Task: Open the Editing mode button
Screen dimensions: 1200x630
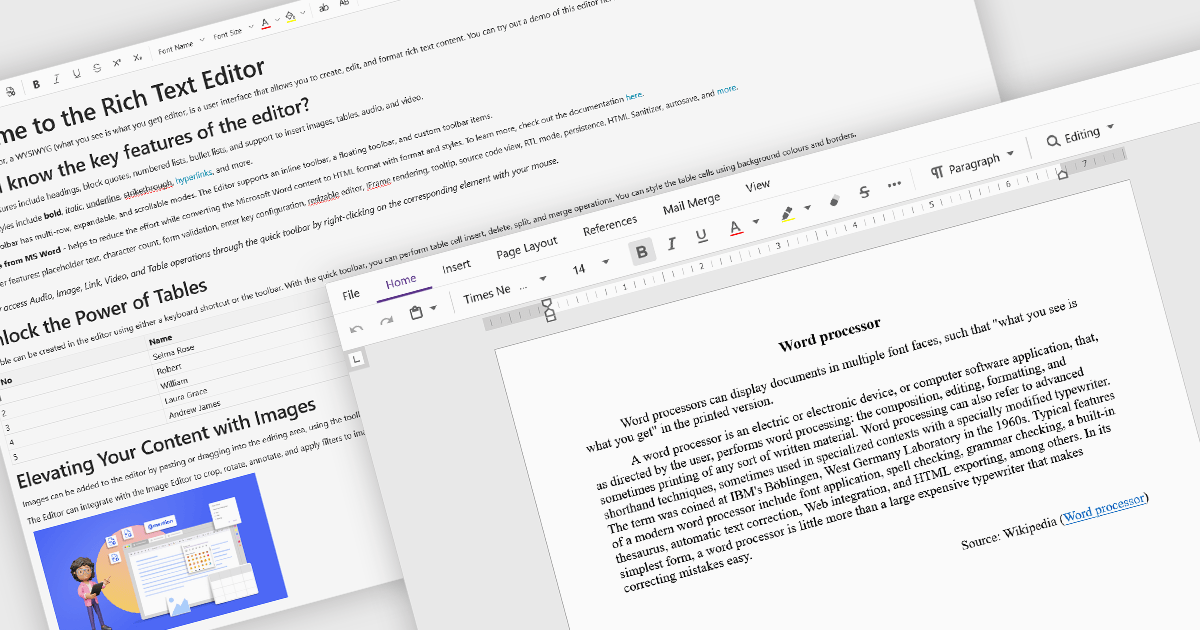Action: pos(1080,134)
